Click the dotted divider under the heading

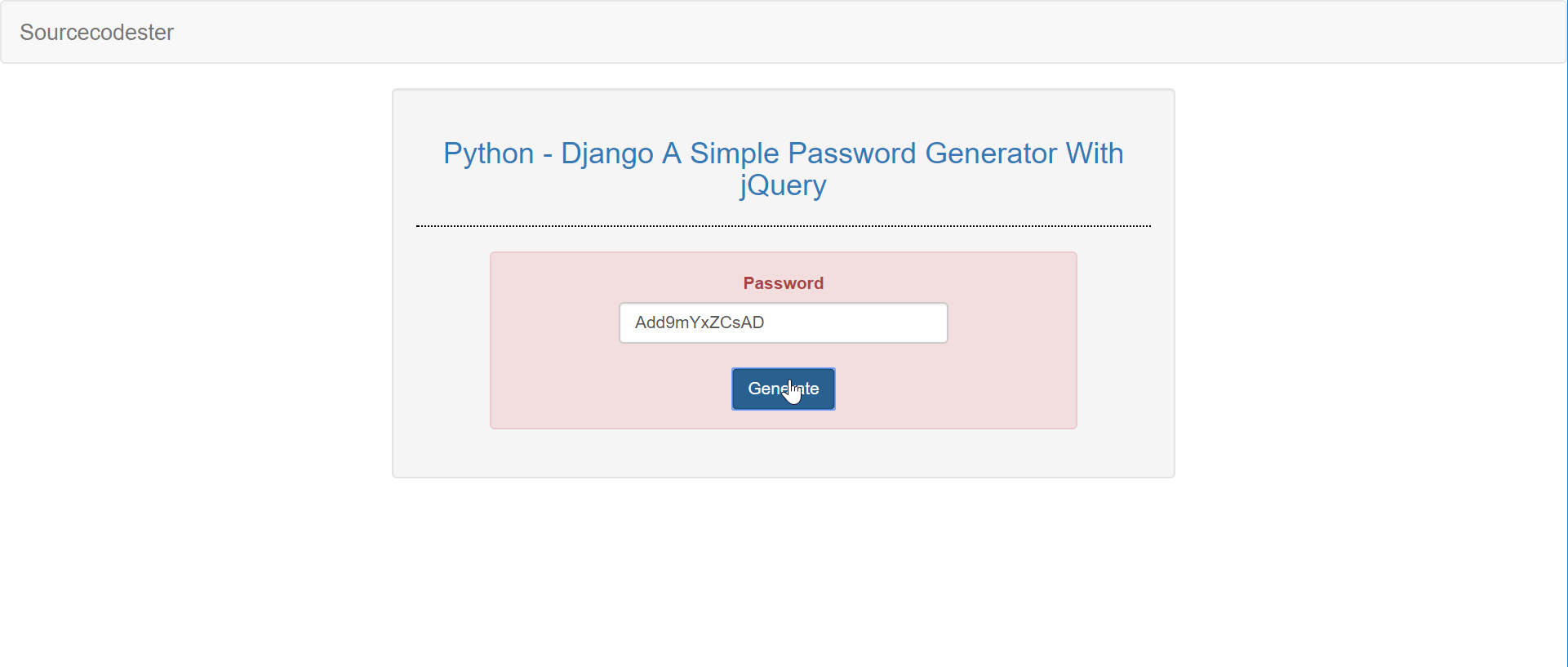click(x=783, y=226)
